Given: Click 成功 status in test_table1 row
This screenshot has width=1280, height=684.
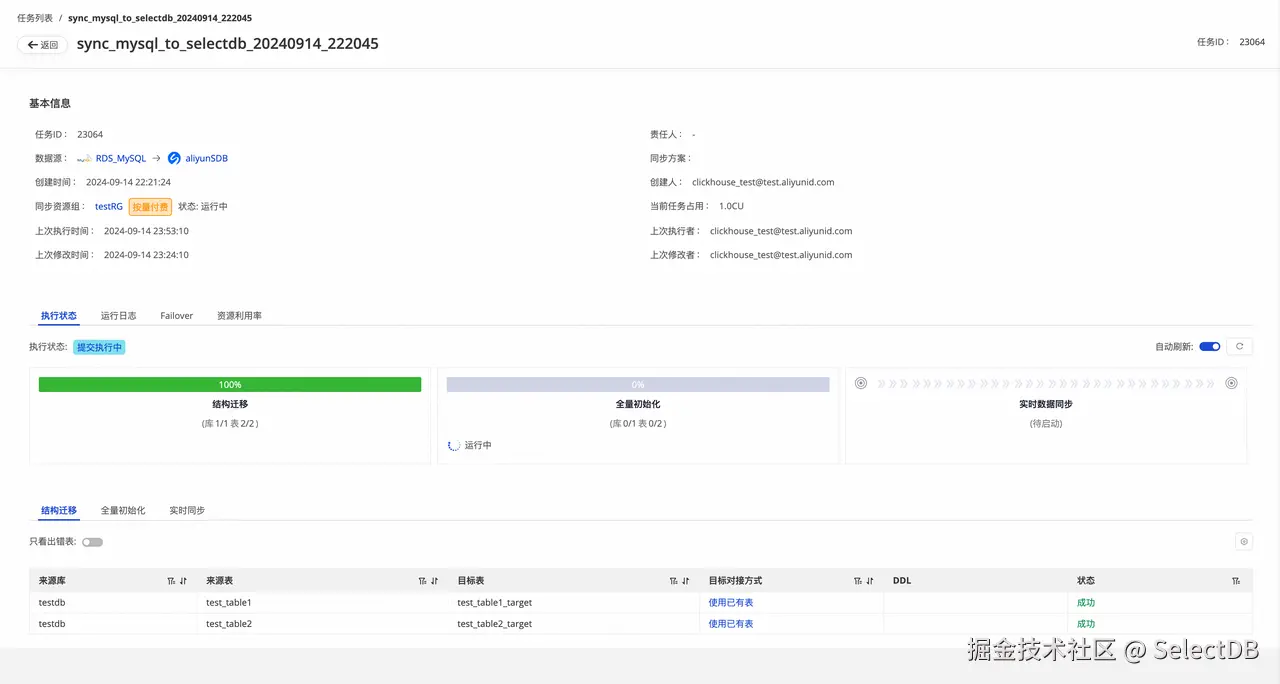Looking at the screenshot, I should (x=1086, y=602).
